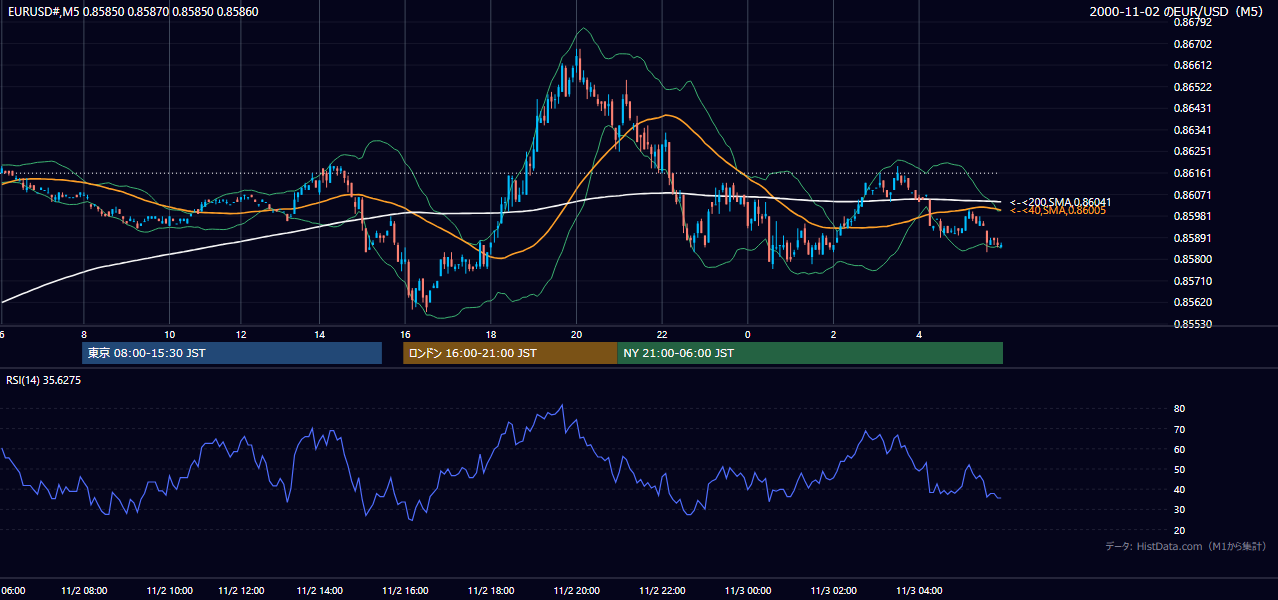
Task: Click the 11/2 16:00 time label
Action: pyautogui.click(x=405, y=591)
